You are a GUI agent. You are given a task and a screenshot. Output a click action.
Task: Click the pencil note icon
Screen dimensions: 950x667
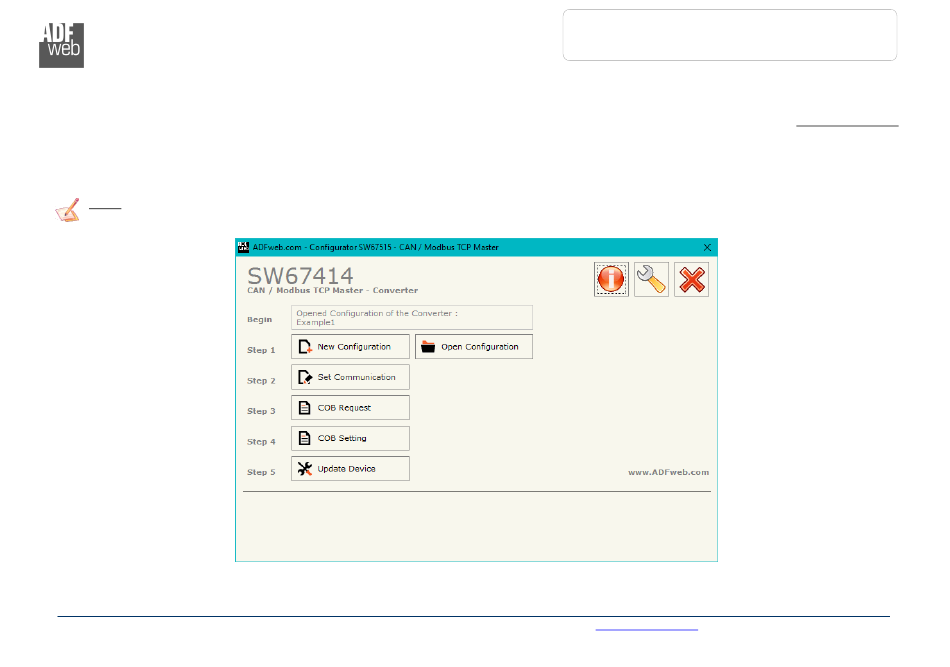(x=67, y=210)
